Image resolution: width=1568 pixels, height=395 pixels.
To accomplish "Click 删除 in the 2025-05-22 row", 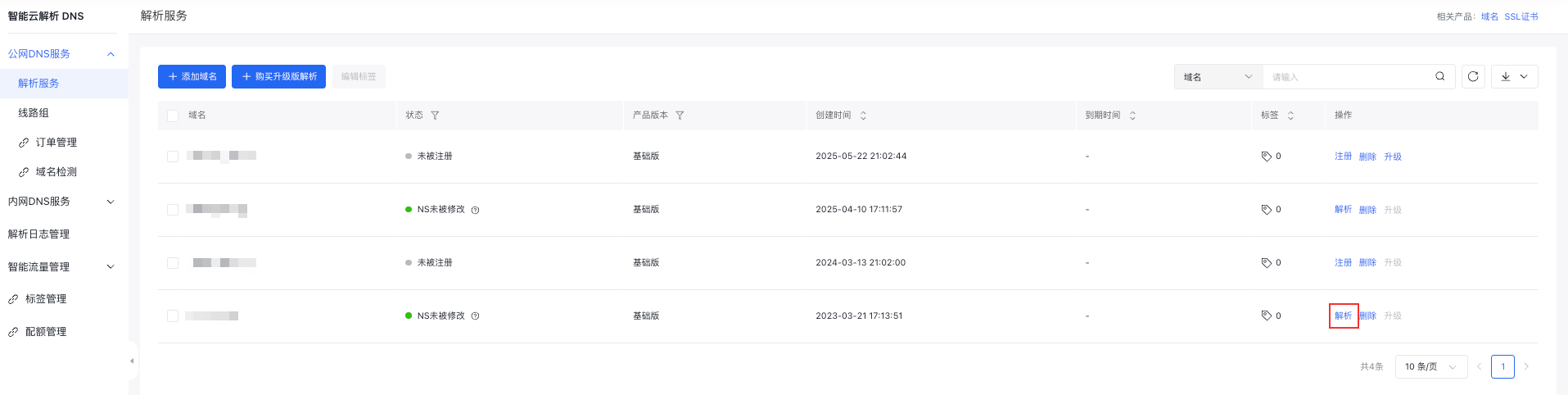I will 1367,157.
